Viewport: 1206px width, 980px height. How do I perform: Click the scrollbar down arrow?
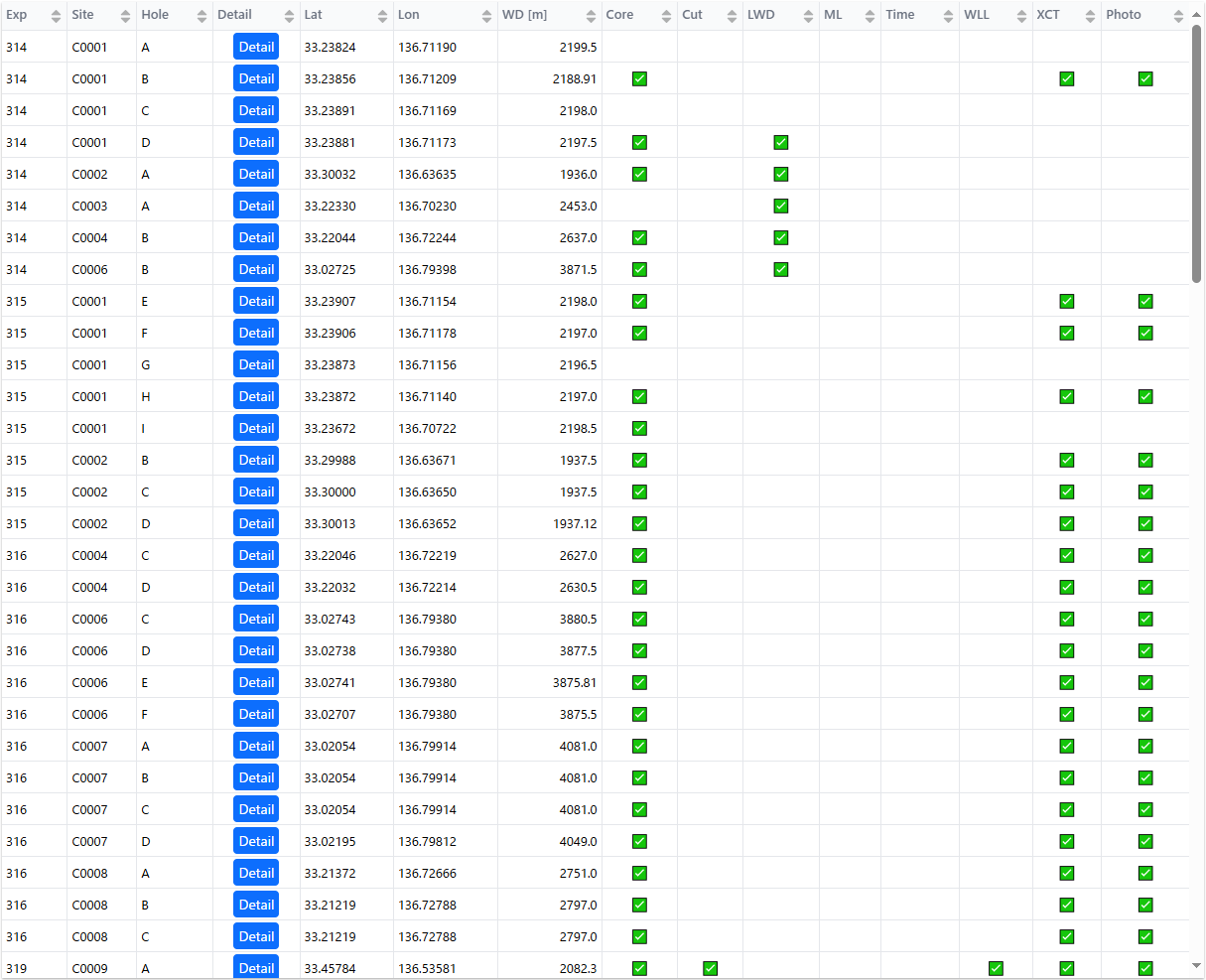click(x=1196, y=965)
